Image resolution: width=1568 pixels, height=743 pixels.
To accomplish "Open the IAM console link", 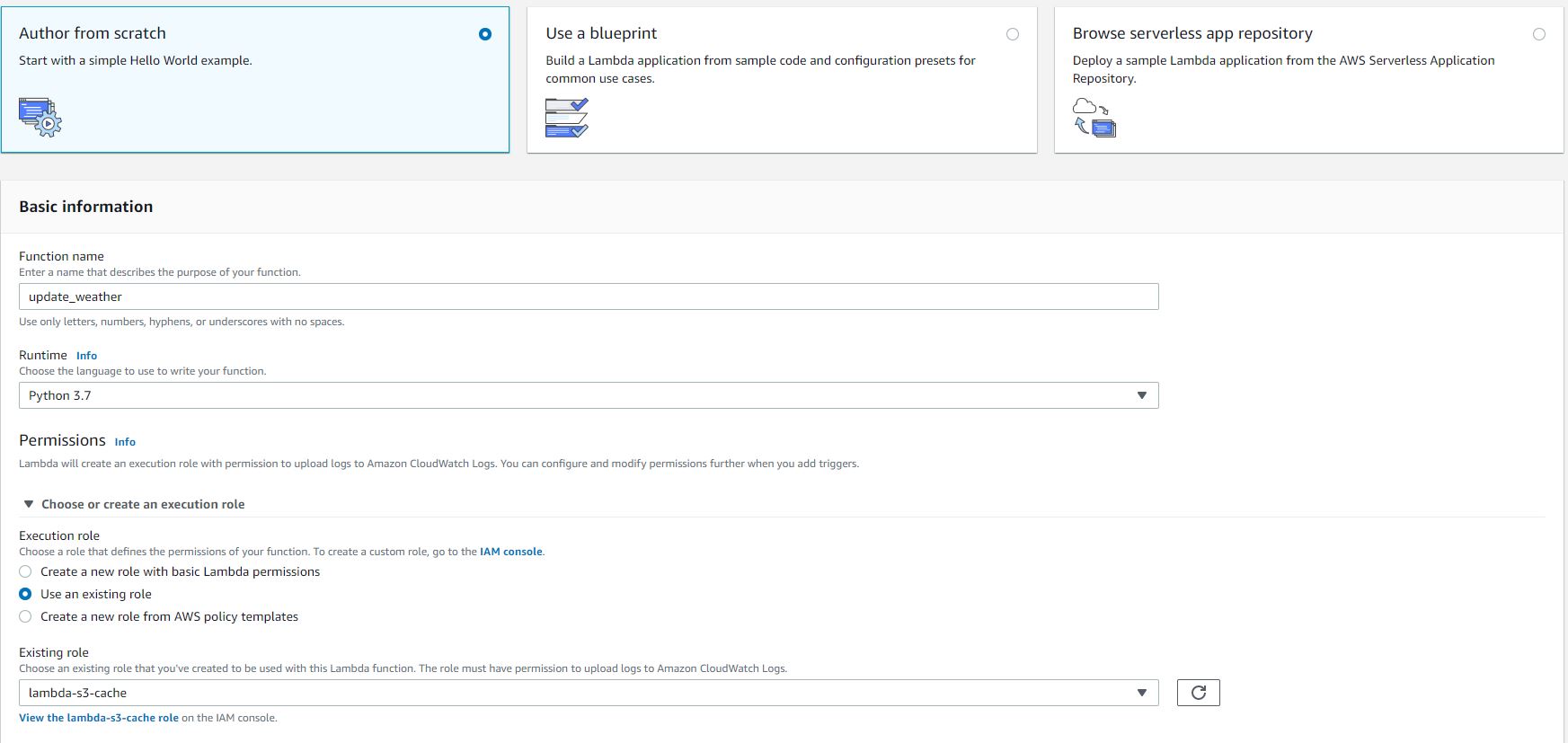I will 510,552.
